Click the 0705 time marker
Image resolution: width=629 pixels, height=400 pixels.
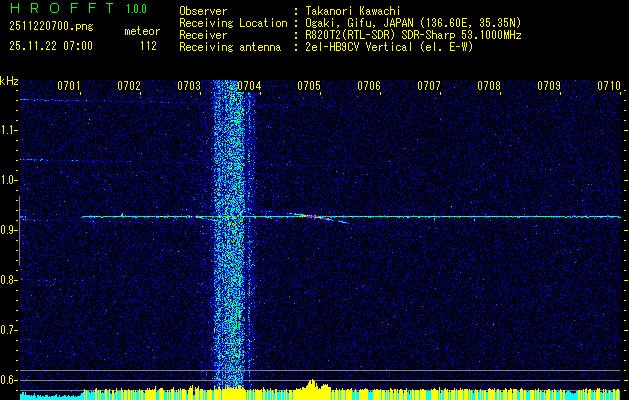click(x=309, y=85)
